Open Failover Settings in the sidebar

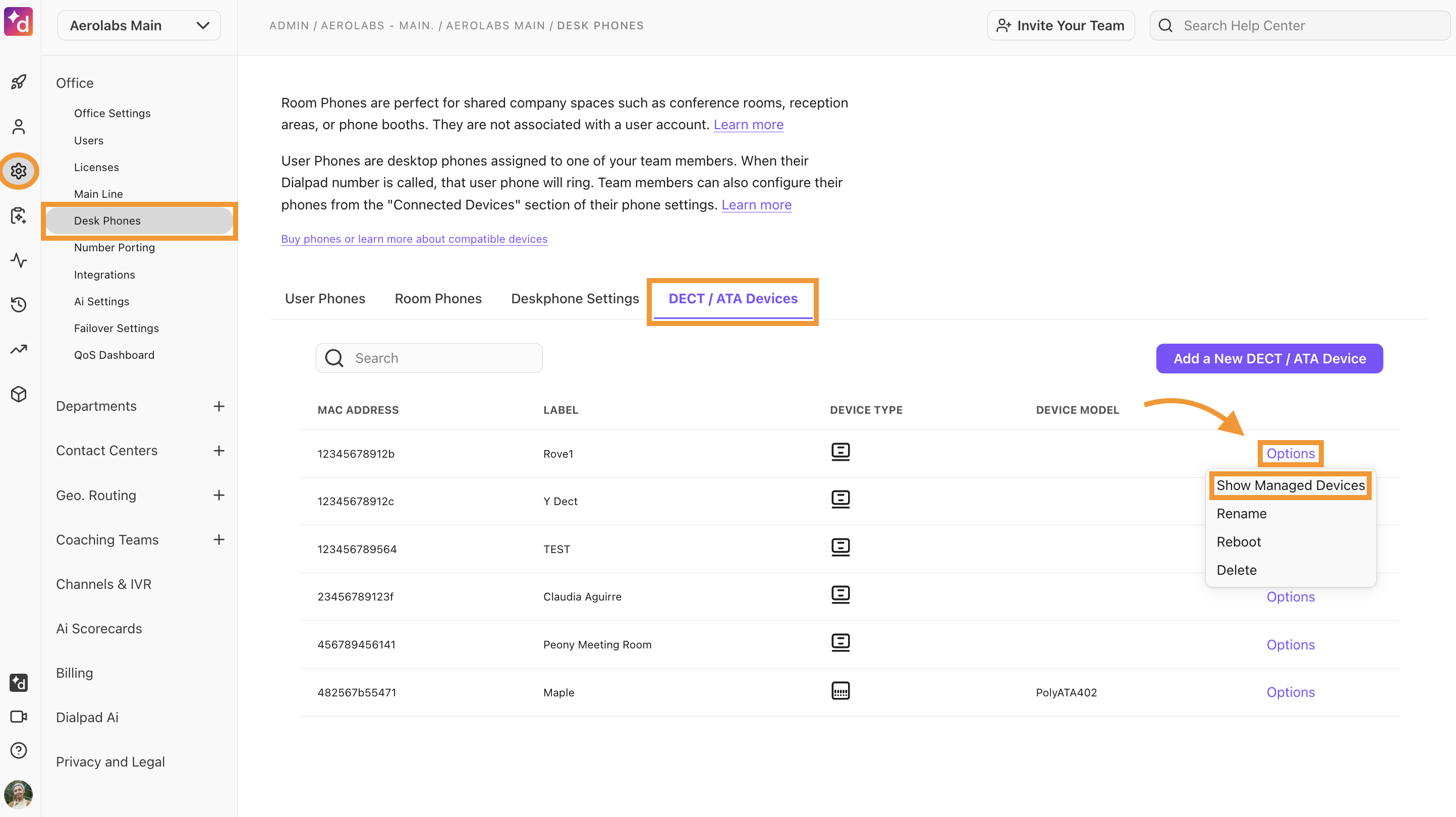[x=117, y=328]
